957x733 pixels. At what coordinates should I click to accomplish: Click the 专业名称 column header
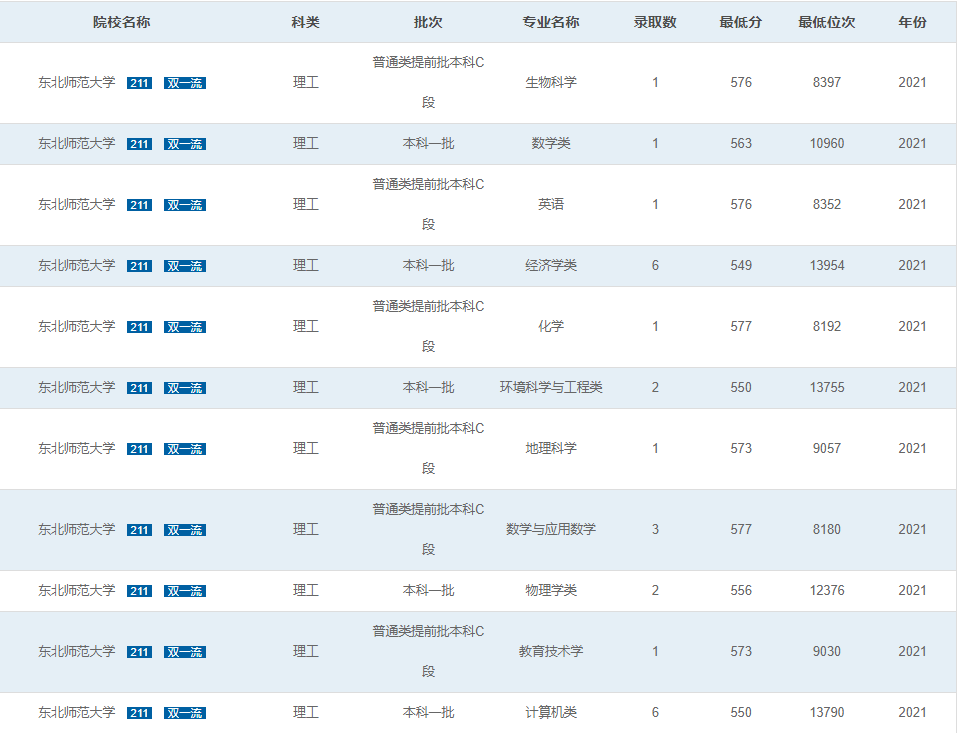[551, 23]
